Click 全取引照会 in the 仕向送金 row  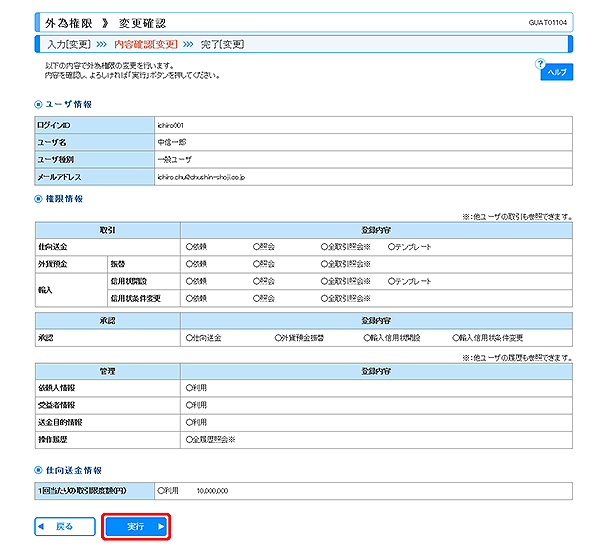pos(346,247)
